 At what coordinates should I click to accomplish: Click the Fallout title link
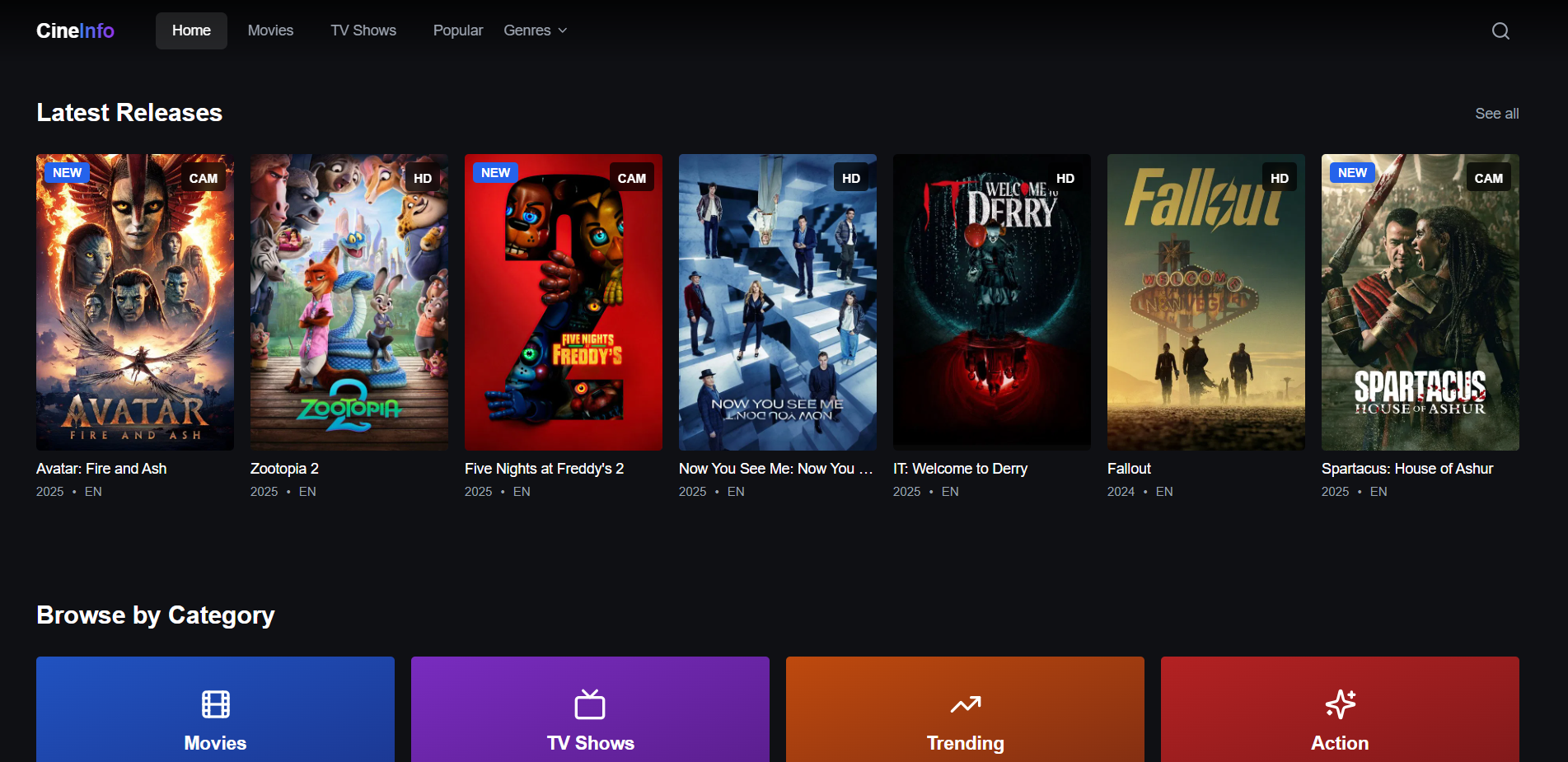coord(1128,468)
